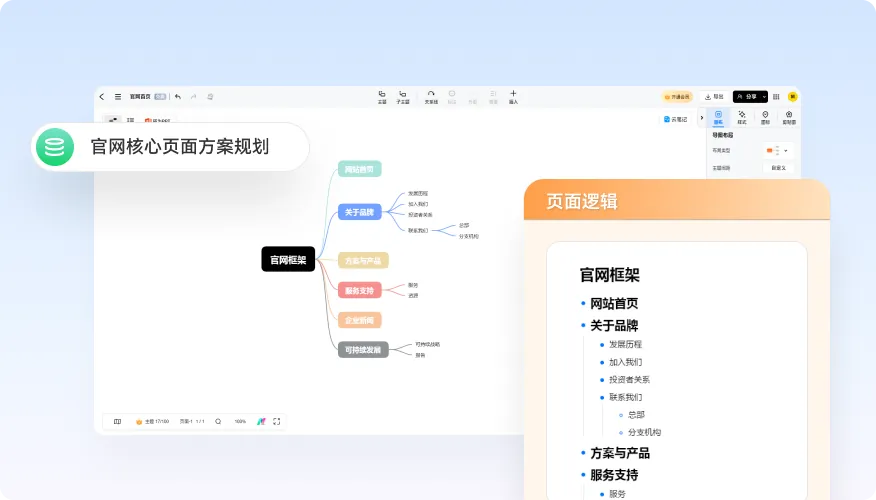
Task: Click the apps grid icon in the header
Action: click(x=776, y=97)
